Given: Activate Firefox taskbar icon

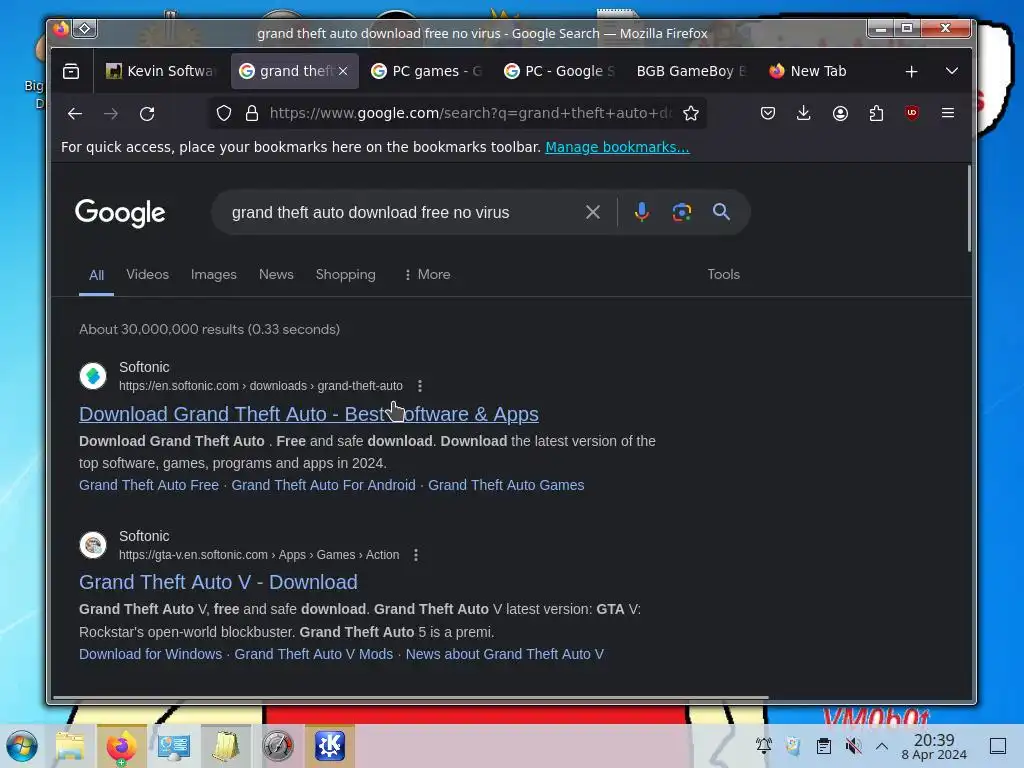Looking at the screenshot, I should [121, 746].
